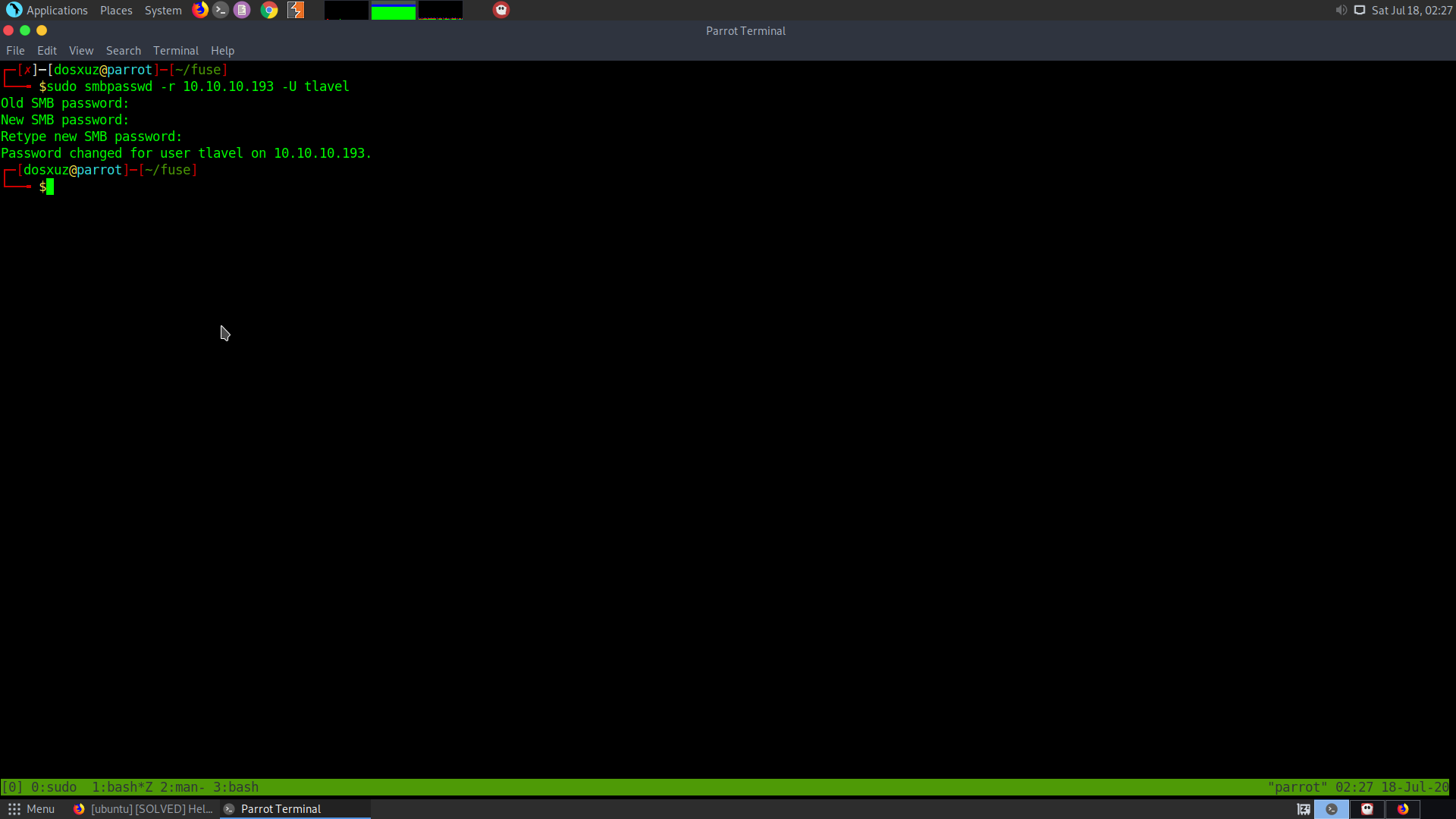
Task: Open the volume speaker indicator
Action: click(1341, 10)
